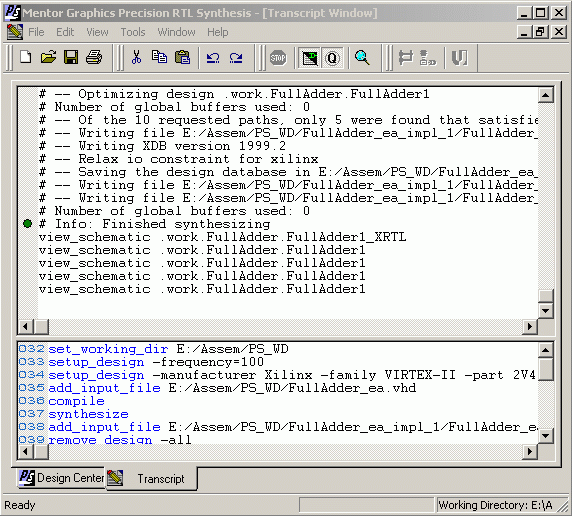Click 'Writing XDB version 1999.2' line

(x=163, y=146)
